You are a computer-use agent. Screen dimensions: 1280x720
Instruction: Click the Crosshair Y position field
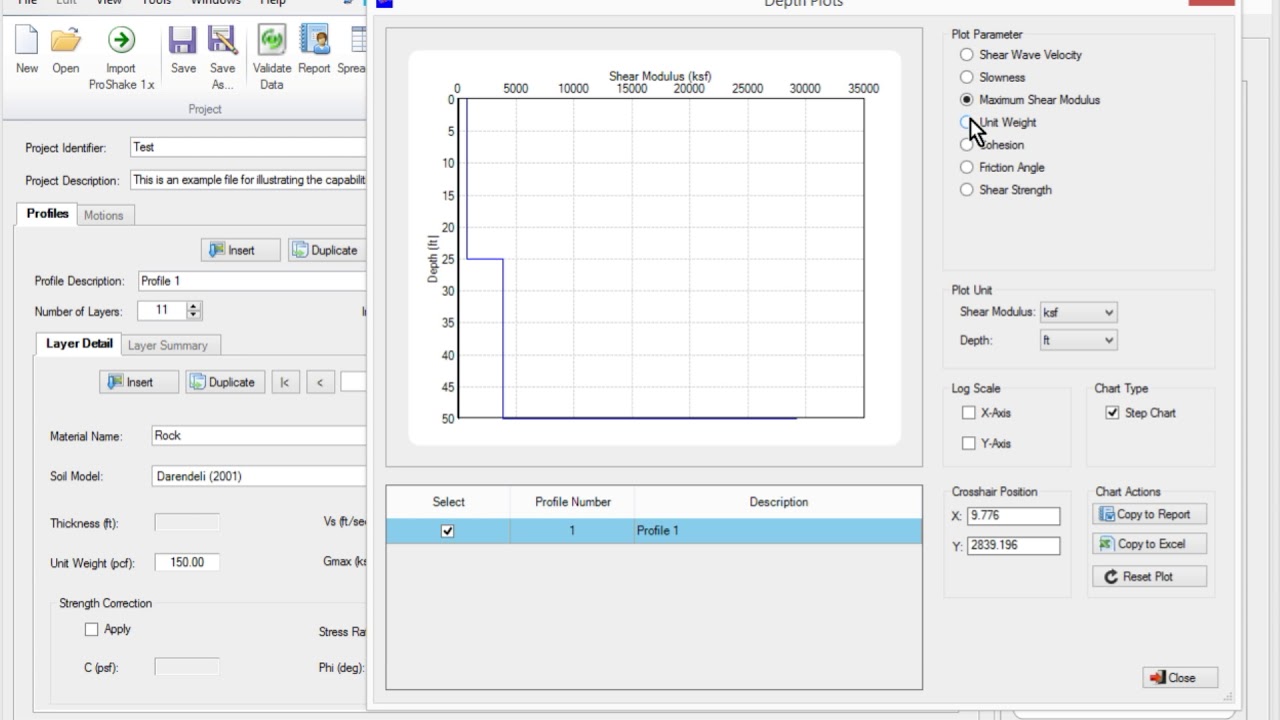(x=1014, y=546)
